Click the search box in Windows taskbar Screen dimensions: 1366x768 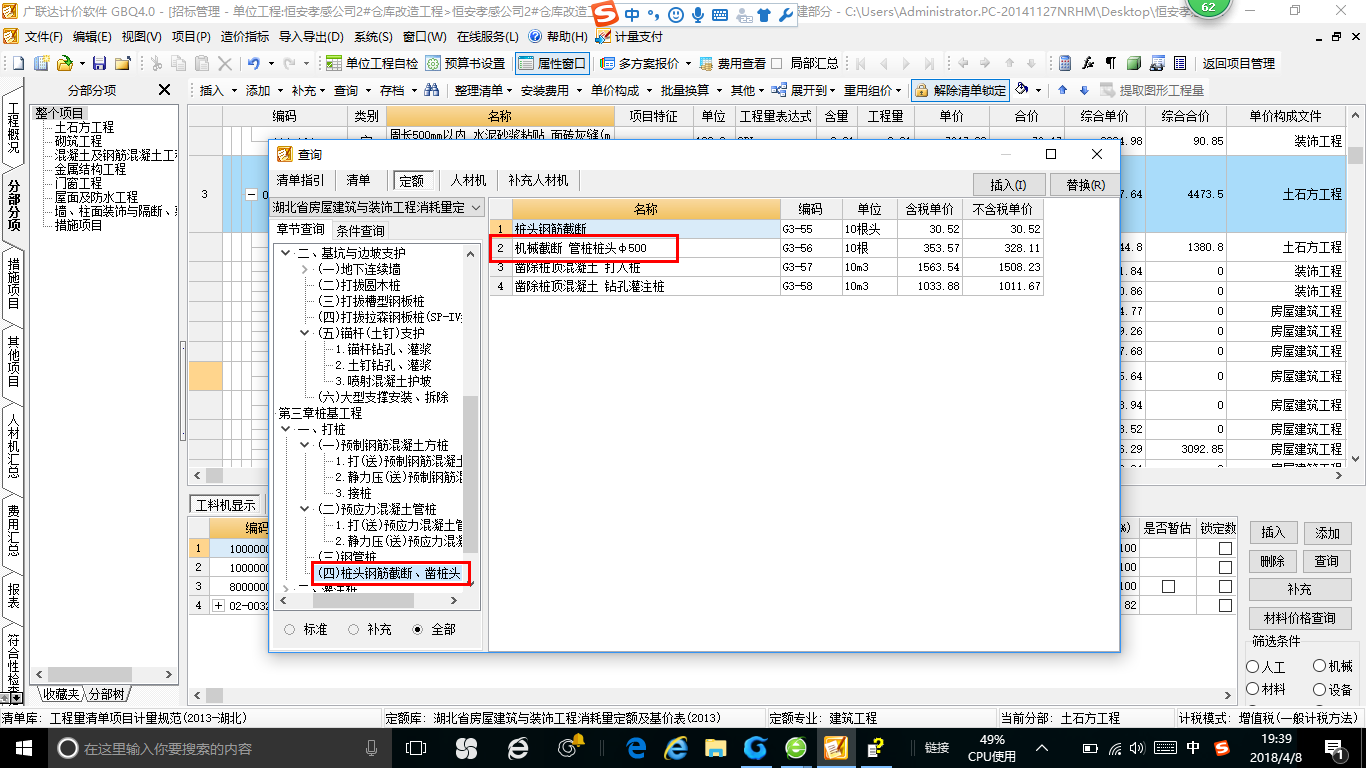click(x=218, y=748)
